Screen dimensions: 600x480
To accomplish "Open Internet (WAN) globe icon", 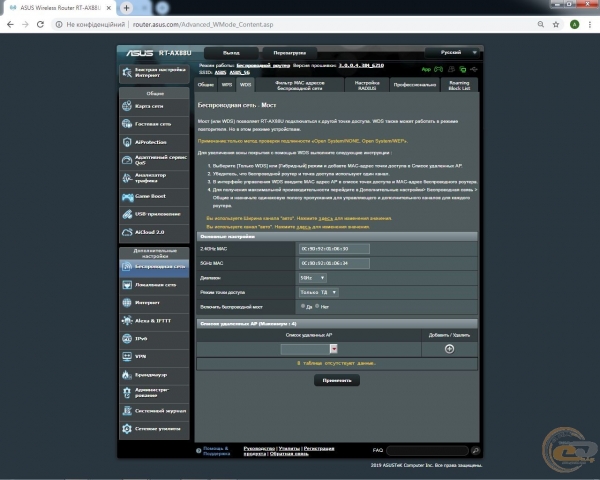I will (127, 303).
